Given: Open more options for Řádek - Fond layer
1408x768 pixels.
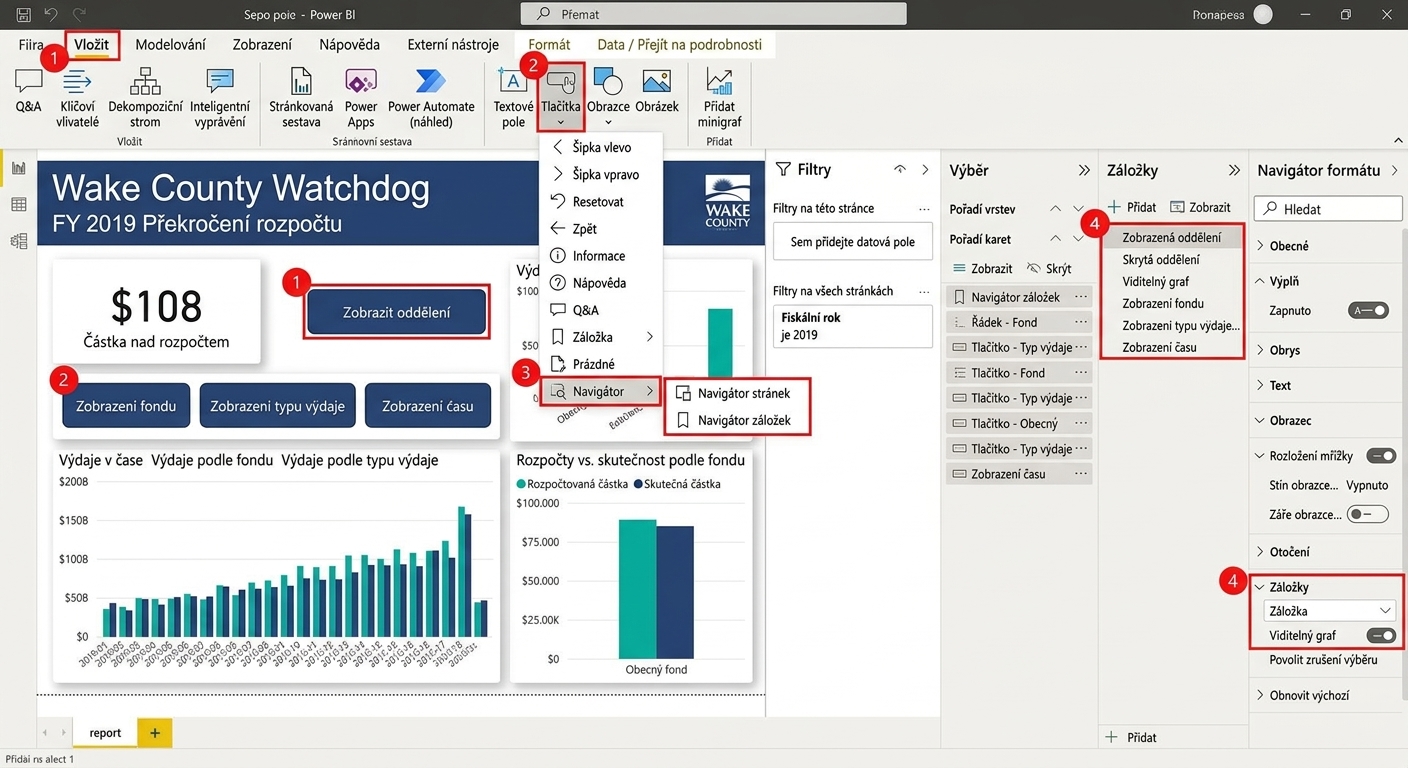Looking at the screenshot, I should [1081, 322].
